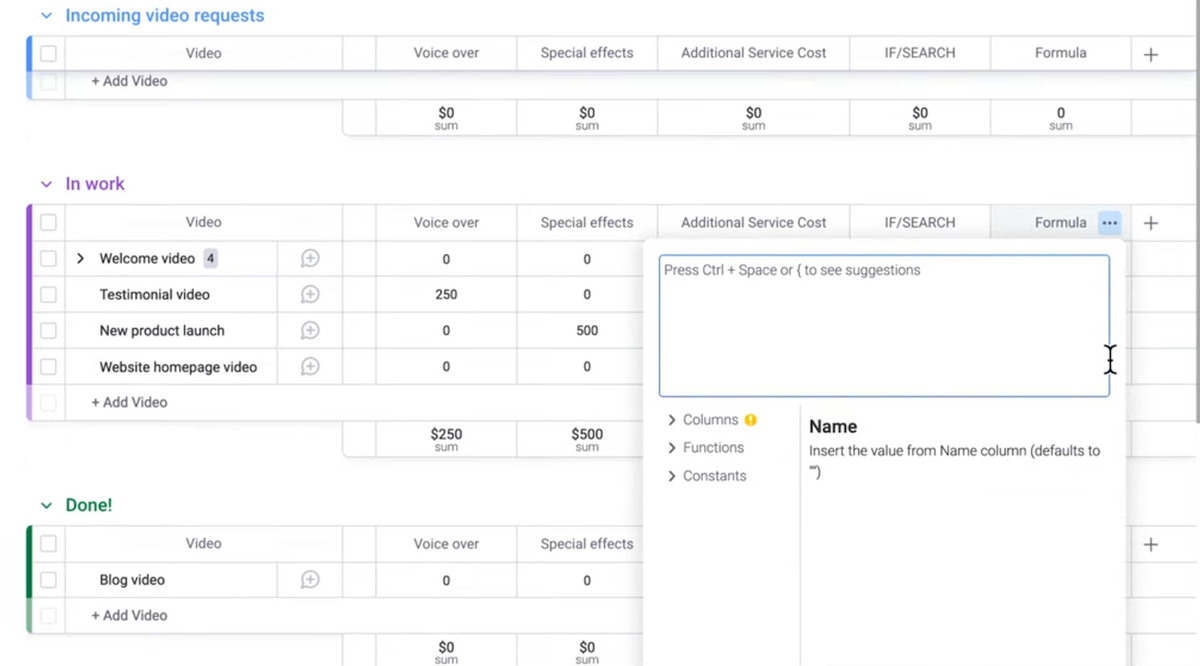Tick the Blog video row checkbox
The height and width of the screenshot is (666, 1200).
tap(48, 580)
